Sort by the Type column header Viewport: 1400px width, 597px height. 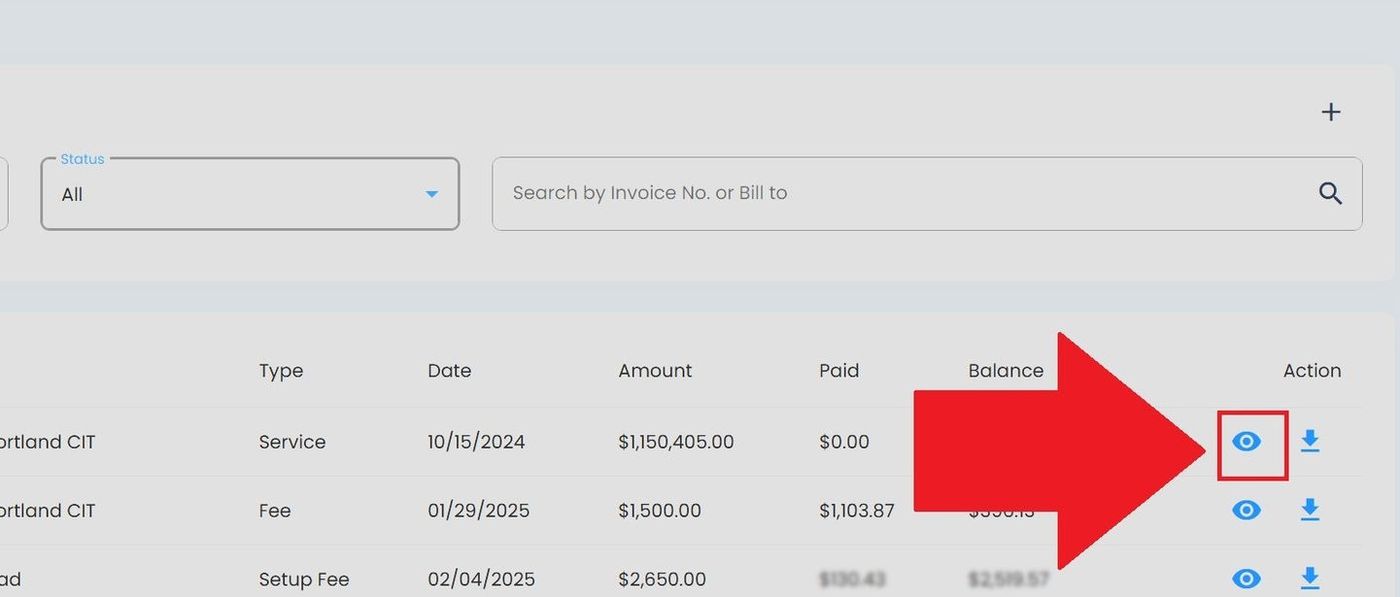[x=280, y=371]
